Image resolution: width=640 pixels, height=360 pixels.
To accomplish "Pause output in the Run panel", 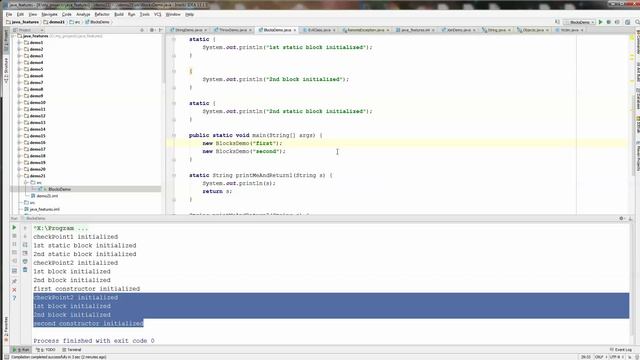I will tap(14, 244).
